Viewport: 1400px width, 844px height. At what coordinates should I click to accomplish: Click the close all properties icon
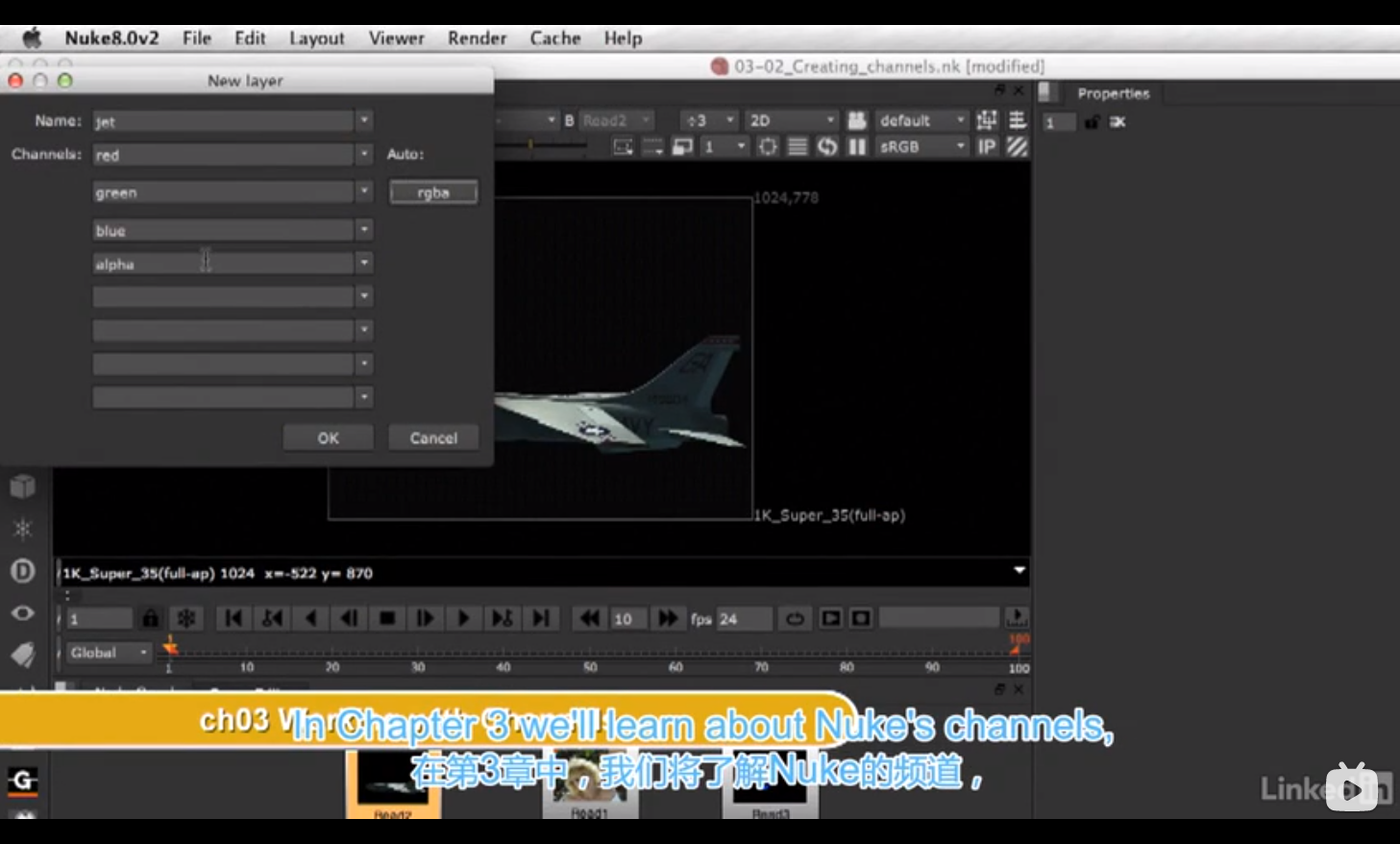[1118, 122]
